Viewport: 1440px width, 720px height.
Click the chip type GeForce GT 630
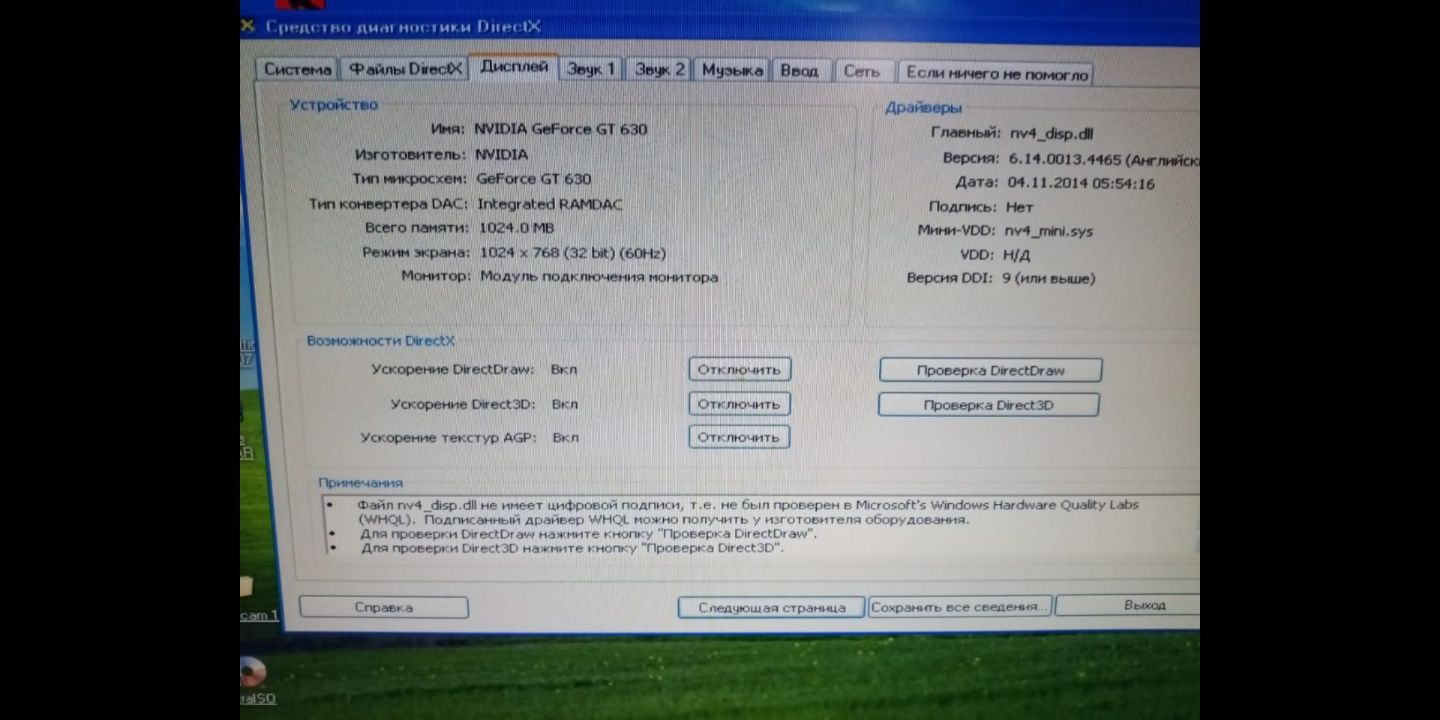pyautogui.click(x=533, y=179)
